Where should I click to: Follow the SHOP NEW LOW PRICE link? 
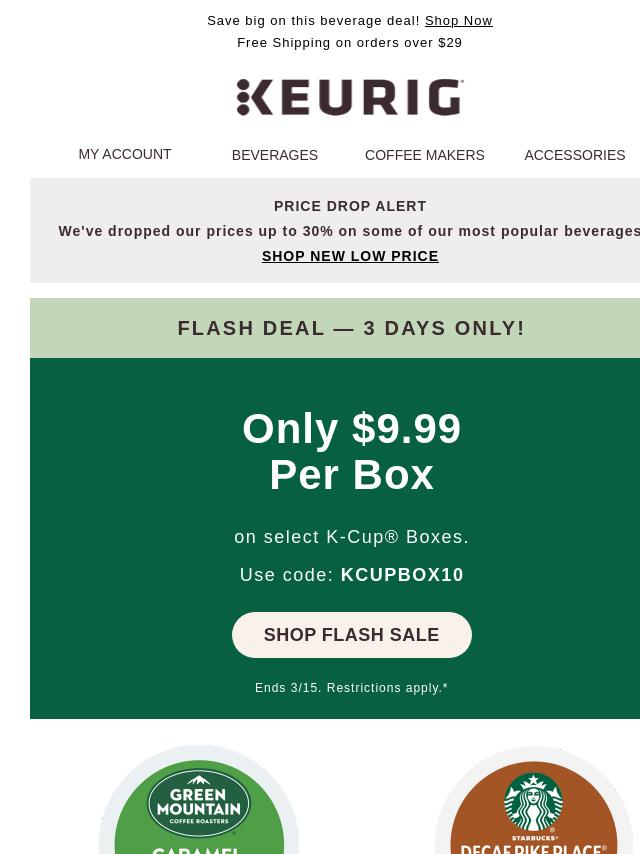350,256
